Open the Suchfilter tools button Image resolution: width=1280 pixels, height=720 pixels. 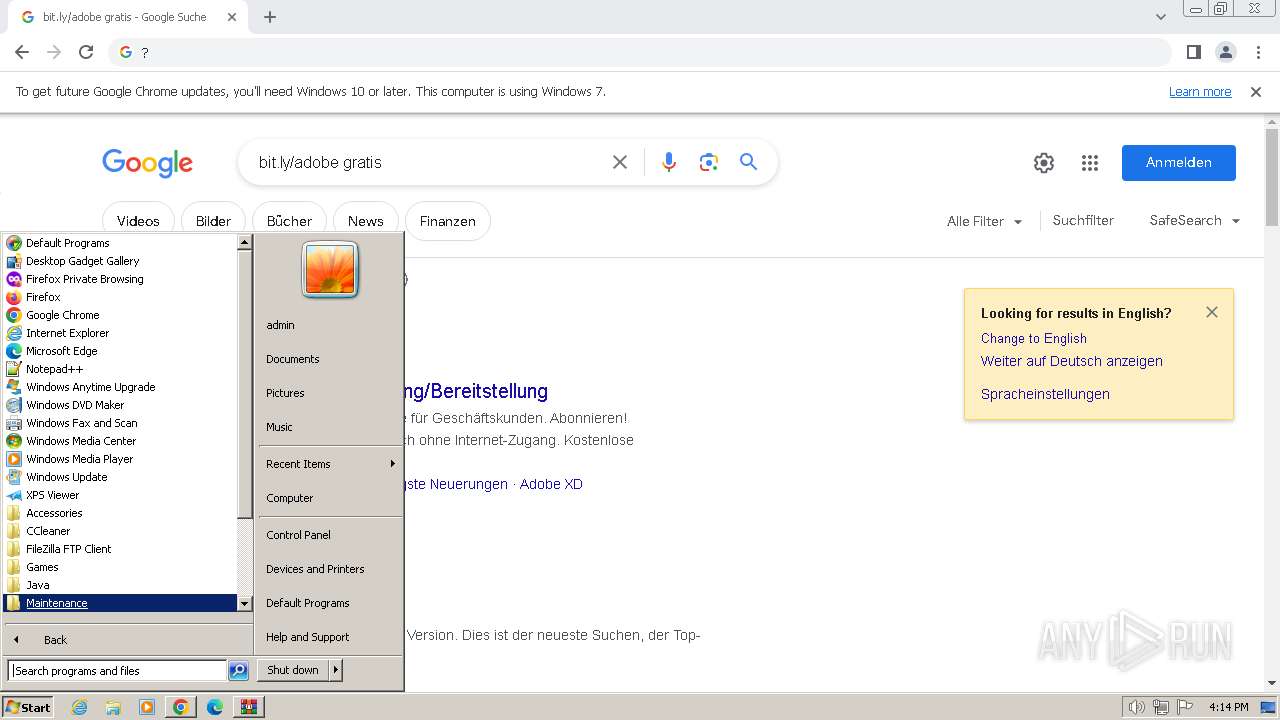pyautogui.click(x=1083, y=221)
